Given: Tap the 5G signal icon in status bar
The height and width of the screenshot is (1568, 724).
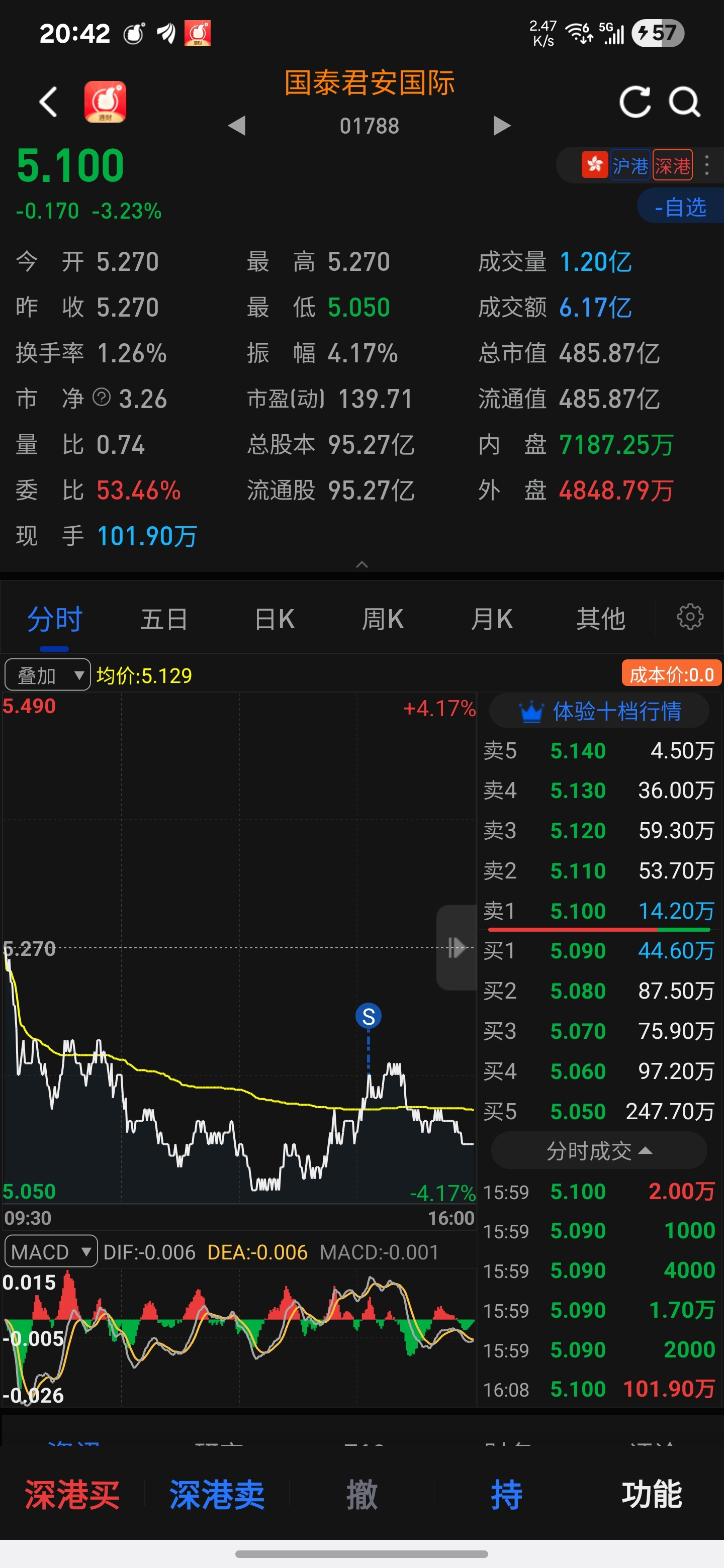Looking at the screenshot, I should (x=611, y=33).
